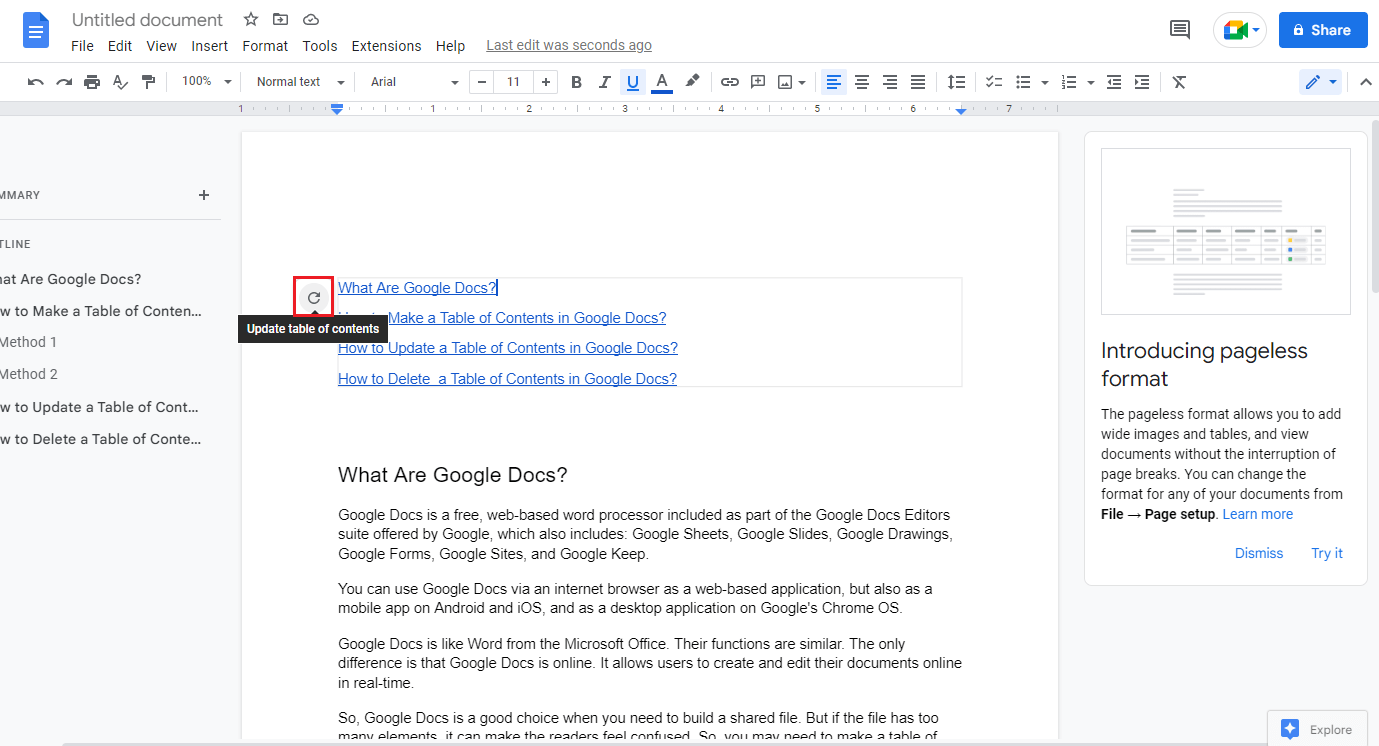This screenshot has height=746, width=1379.
Task: Increase font size with plus button
Action: point(545,82)
